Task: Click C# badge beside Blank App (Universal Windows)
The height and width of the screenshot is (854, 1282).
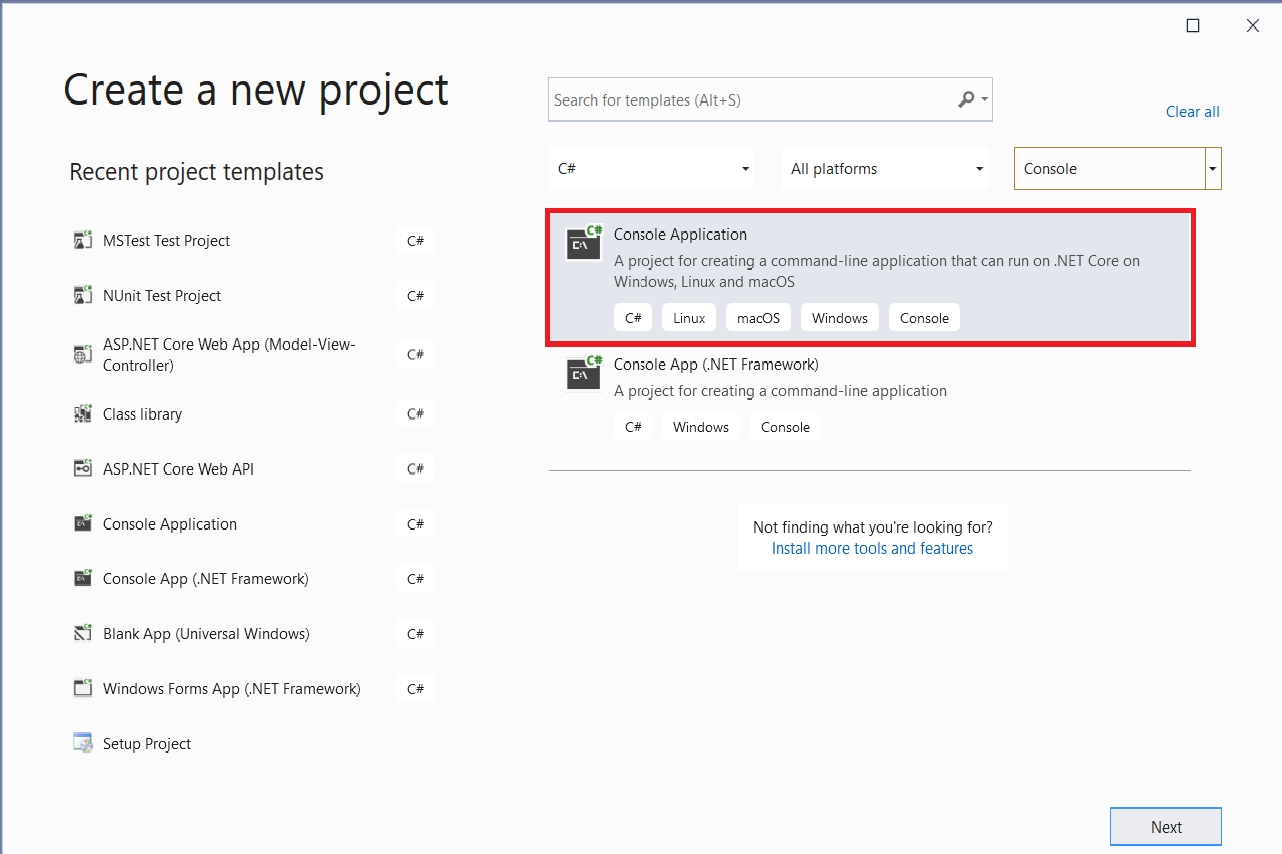Action: tap(415, 634)
